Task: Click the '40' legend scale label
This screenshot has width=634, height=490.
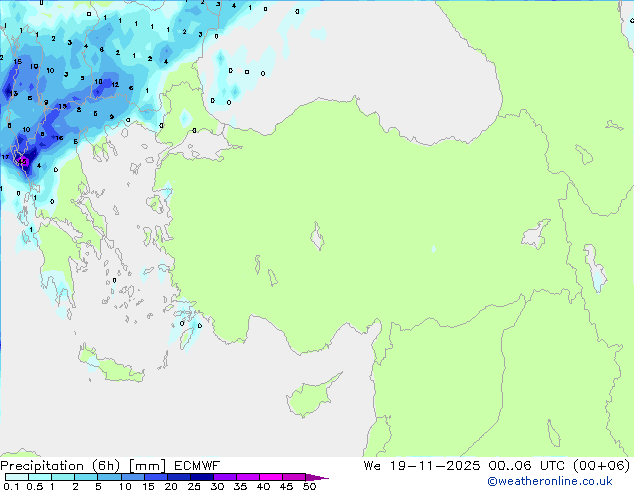Action: pos(263,486)
